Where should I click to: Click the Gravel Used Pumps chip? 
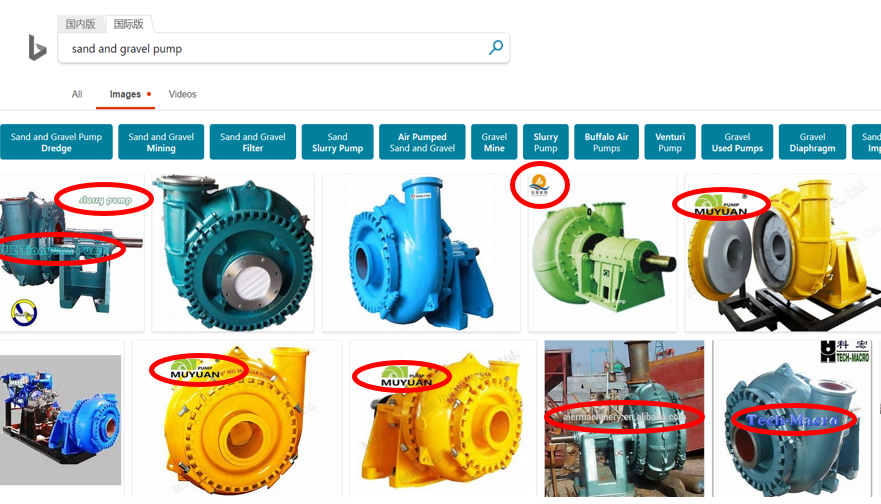pyautogui.click(x=737, y=142)
